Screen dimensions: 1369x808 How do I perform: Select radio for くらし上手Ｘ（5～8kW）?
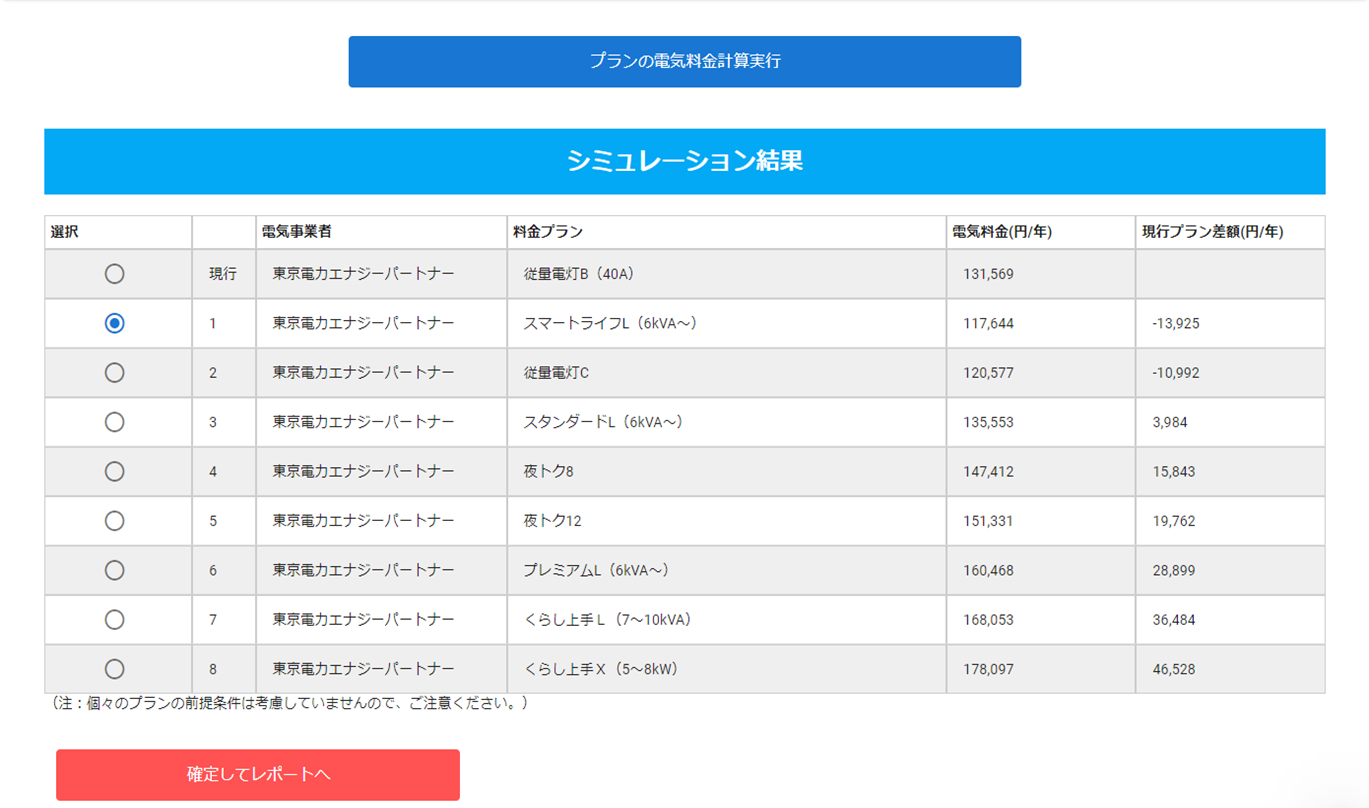(115, 669)
